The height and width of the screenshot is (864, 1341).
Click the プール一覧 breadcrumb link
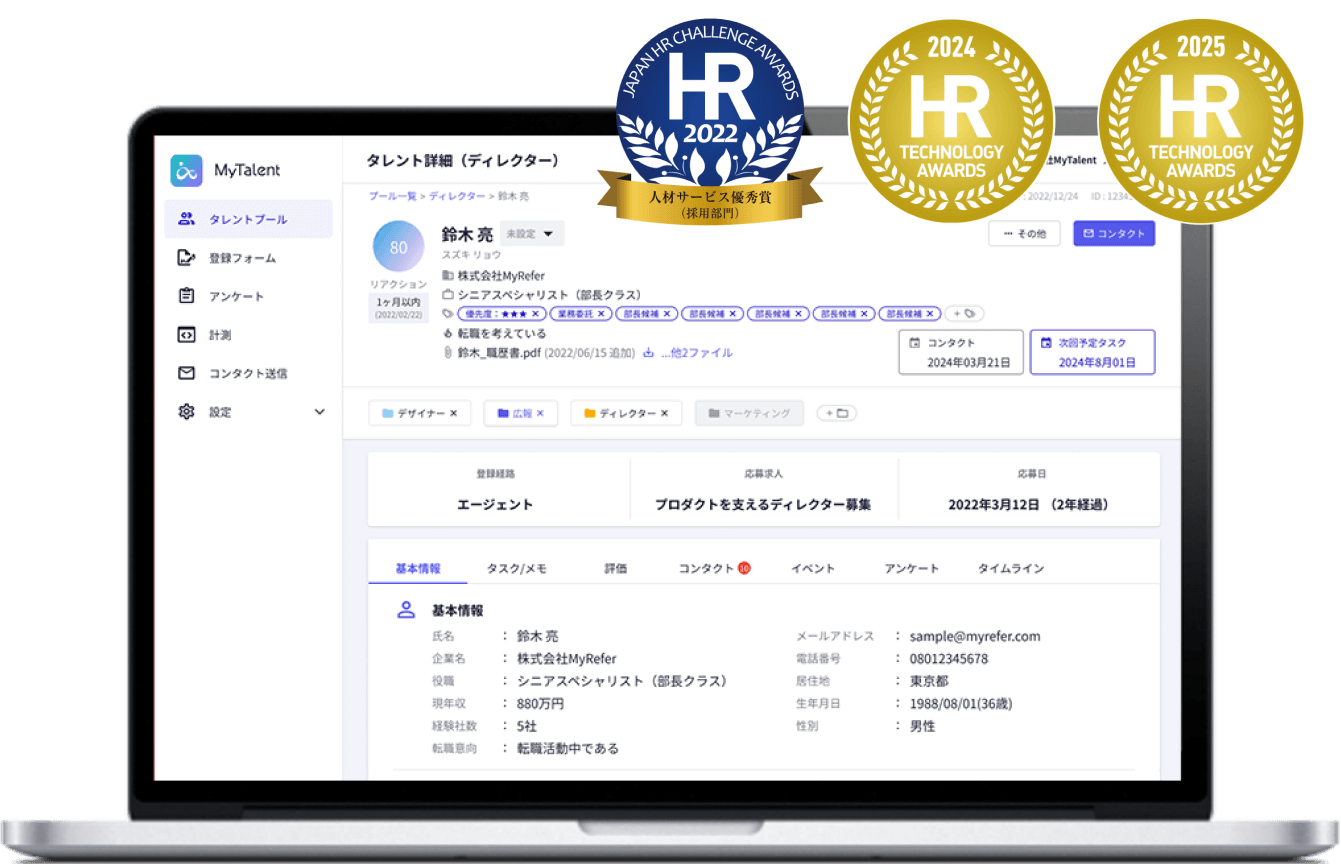tap(392, 196)
